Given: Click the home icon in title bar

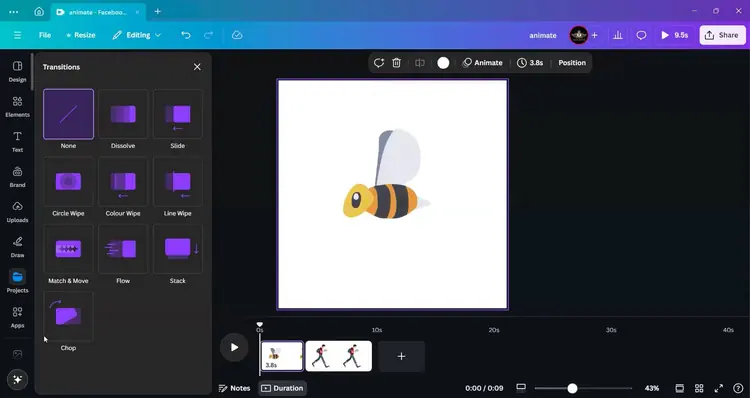Looking at the screenshot, I should [39, 12].
